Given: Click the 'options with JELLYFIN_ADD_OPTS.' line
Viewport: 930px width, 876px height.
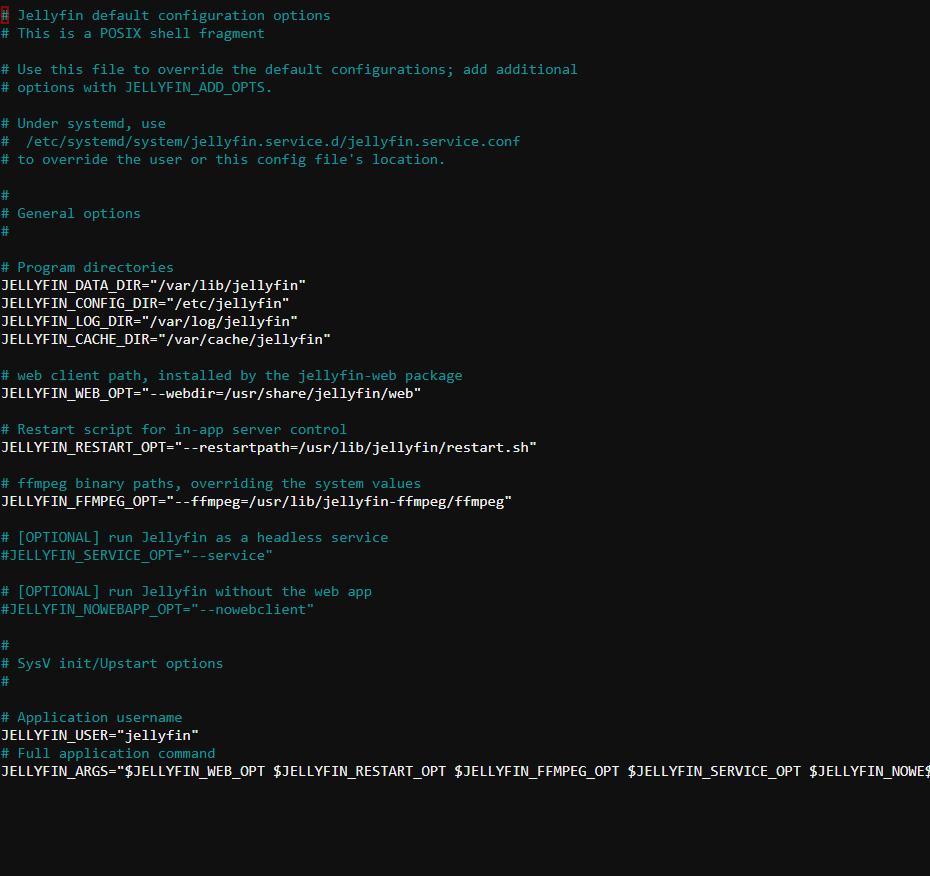Looking at the screenshot, I should (x=136, y=88).
